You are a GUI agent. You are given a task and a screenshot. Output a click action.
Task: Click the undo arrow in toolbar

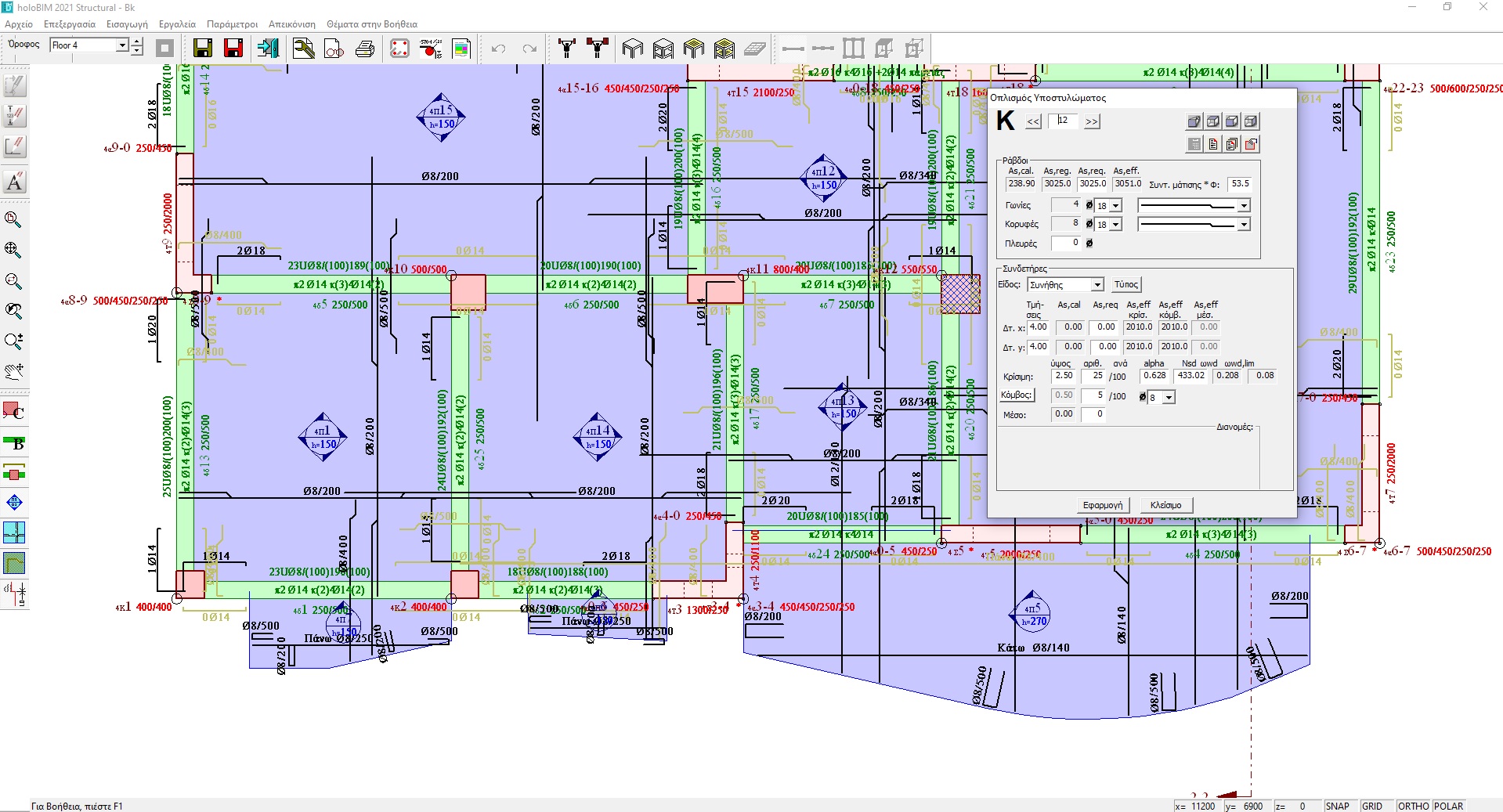tap(498, 49)
